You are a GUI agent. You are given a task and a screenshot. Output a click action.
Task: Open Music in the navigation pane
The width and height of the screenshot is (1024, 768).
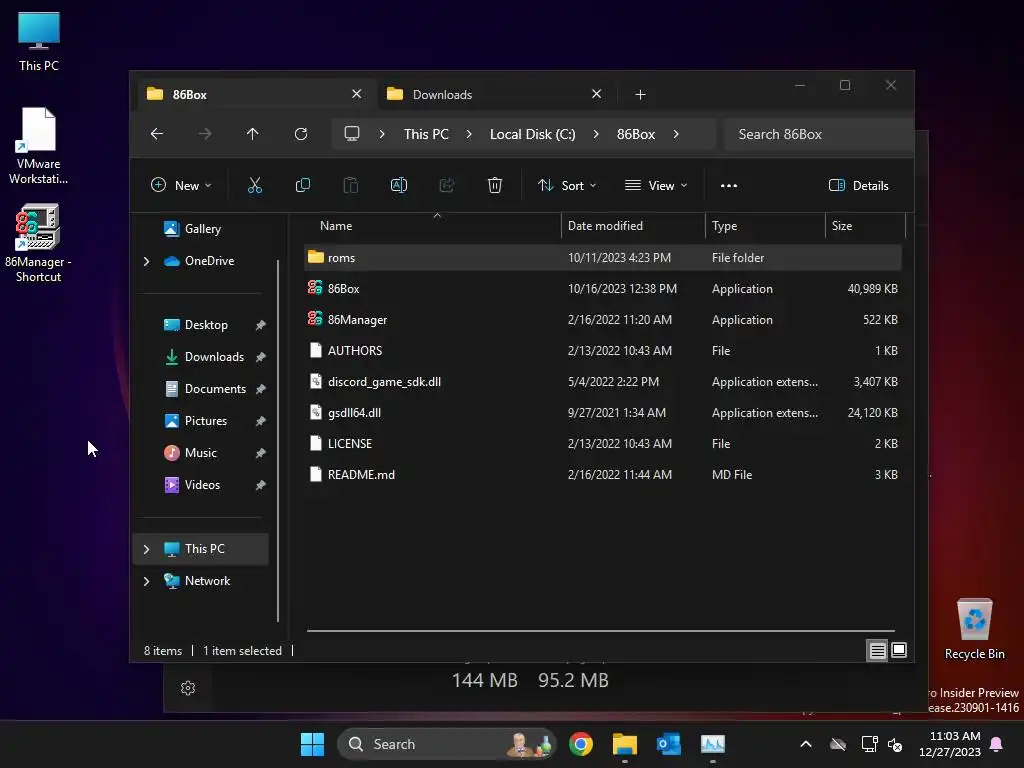[x=201, y=453]
